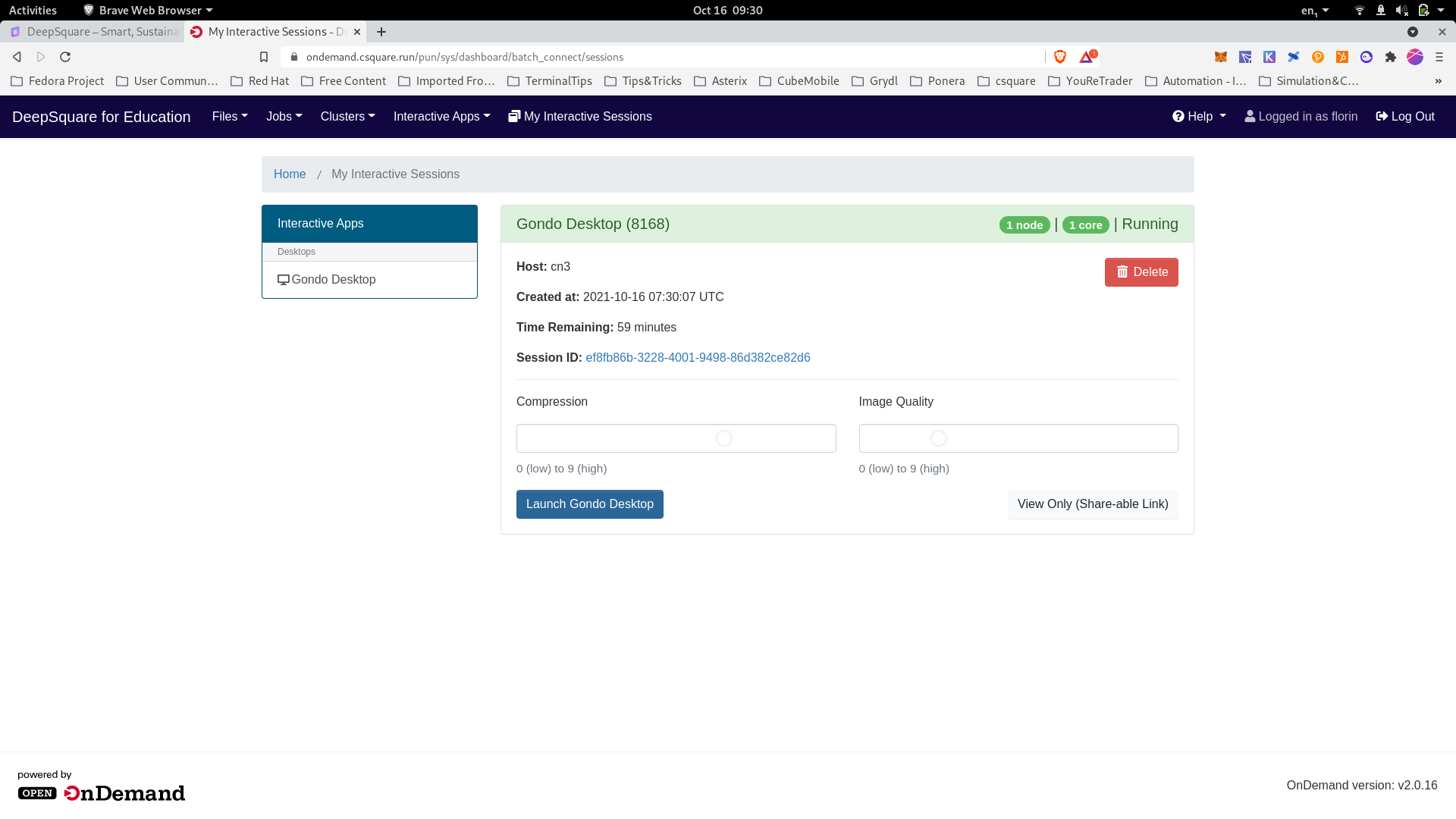1456x819 pixels.
Task: Open the Interactive Apps navbar dropdown
Action: pos(441,116)
